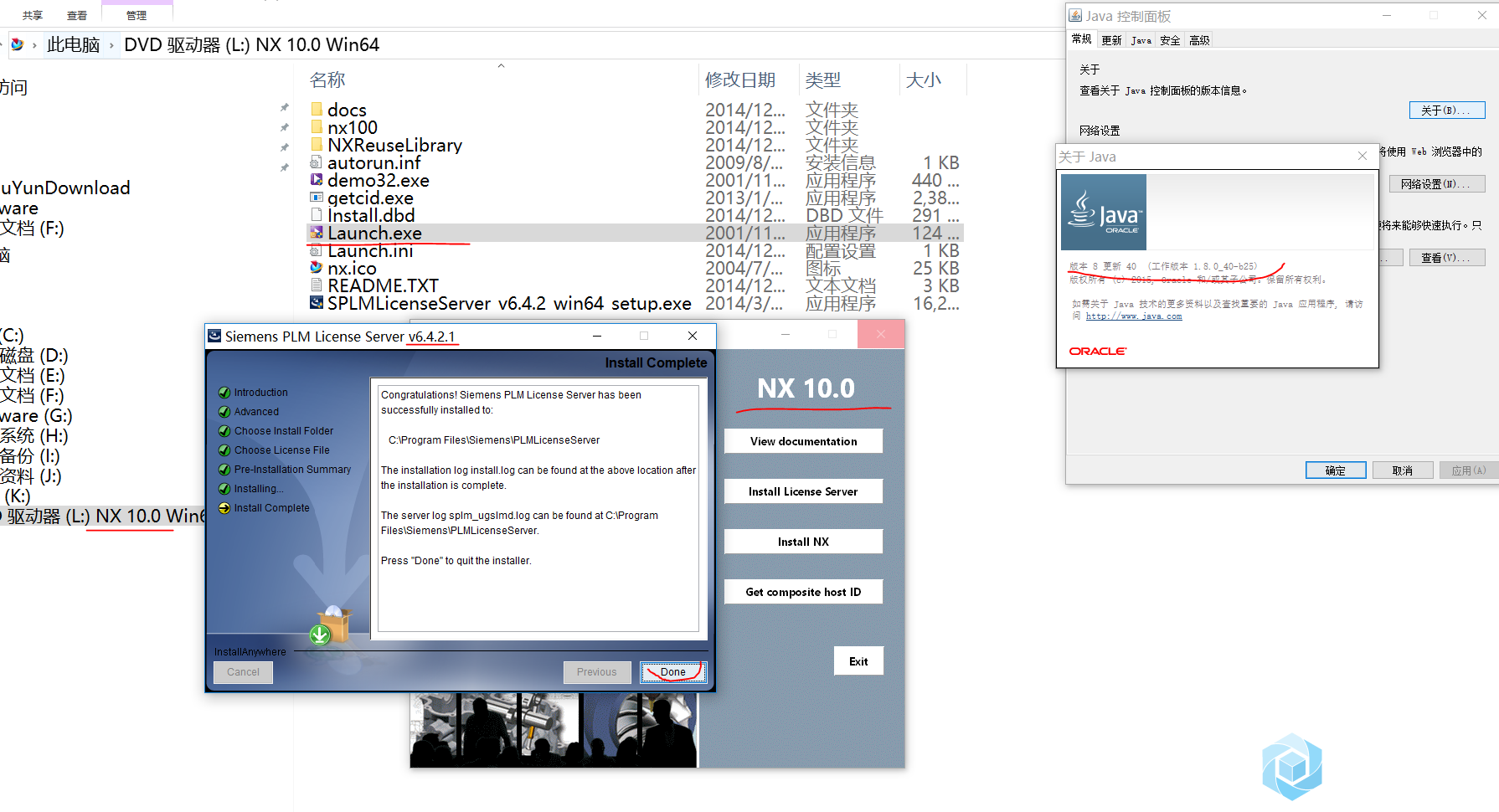
Task: Click the 查看(V) button
Action: tap(1447, 258)
